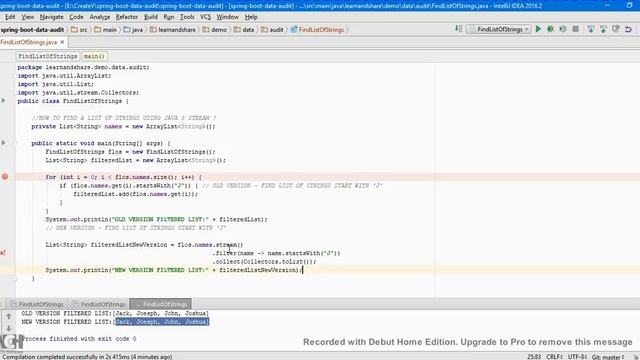This screenshot has height=360, width=640.
Task: Click the 'filteredList.add(flos.names.get(i));' line
Action: click(136, 194)
